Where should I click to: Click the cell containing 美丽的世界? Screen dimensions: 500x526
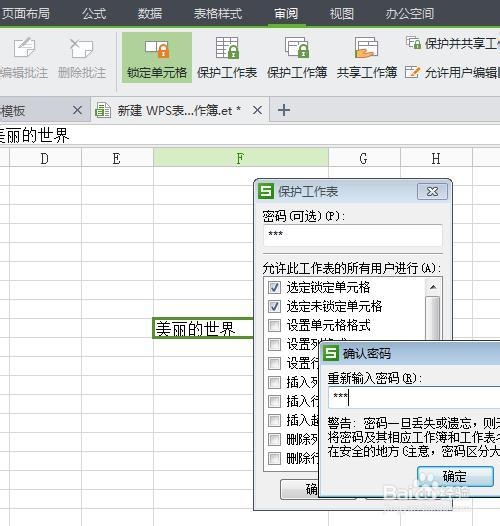203,328
